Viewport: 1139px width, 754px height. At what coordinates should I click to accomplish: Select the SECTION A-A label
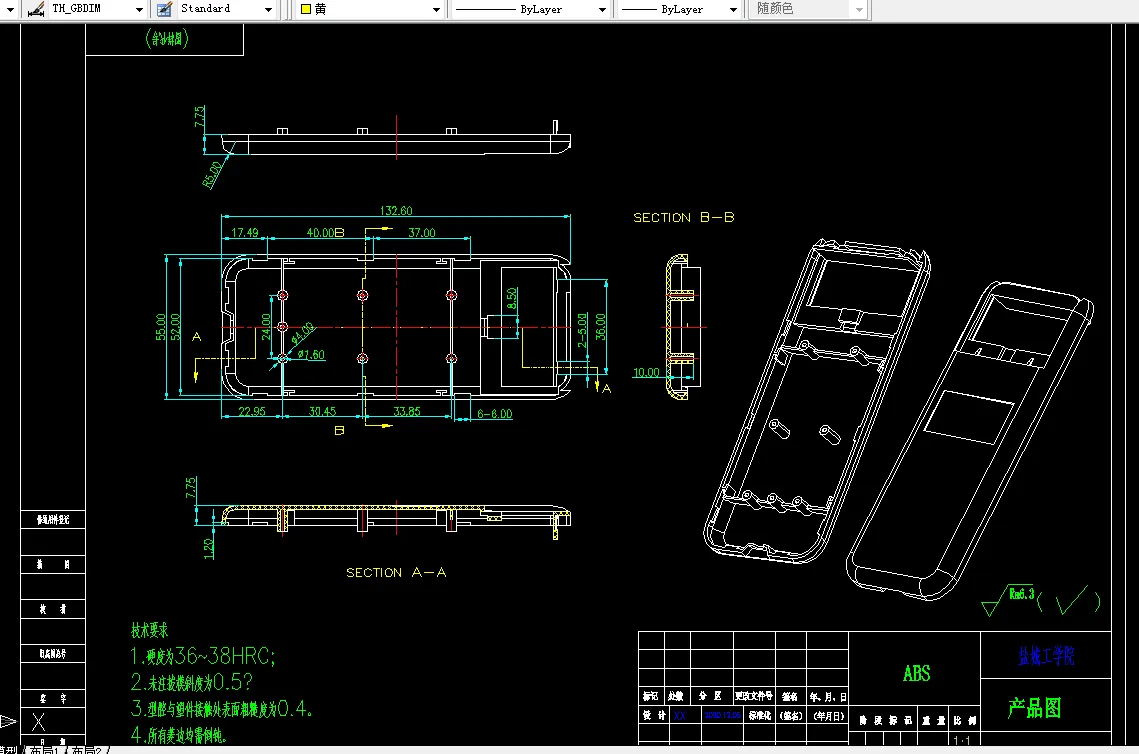[x=396, y=572]
